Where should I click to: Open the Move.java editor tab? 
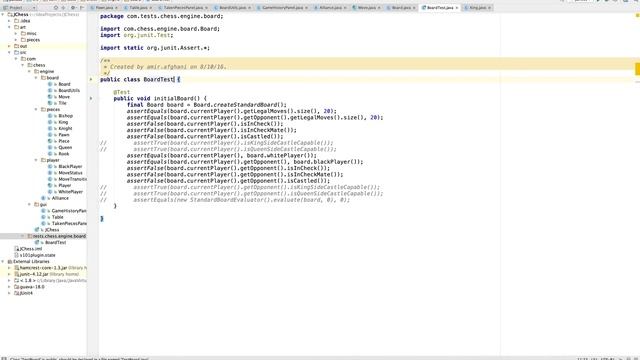[366, 8]
